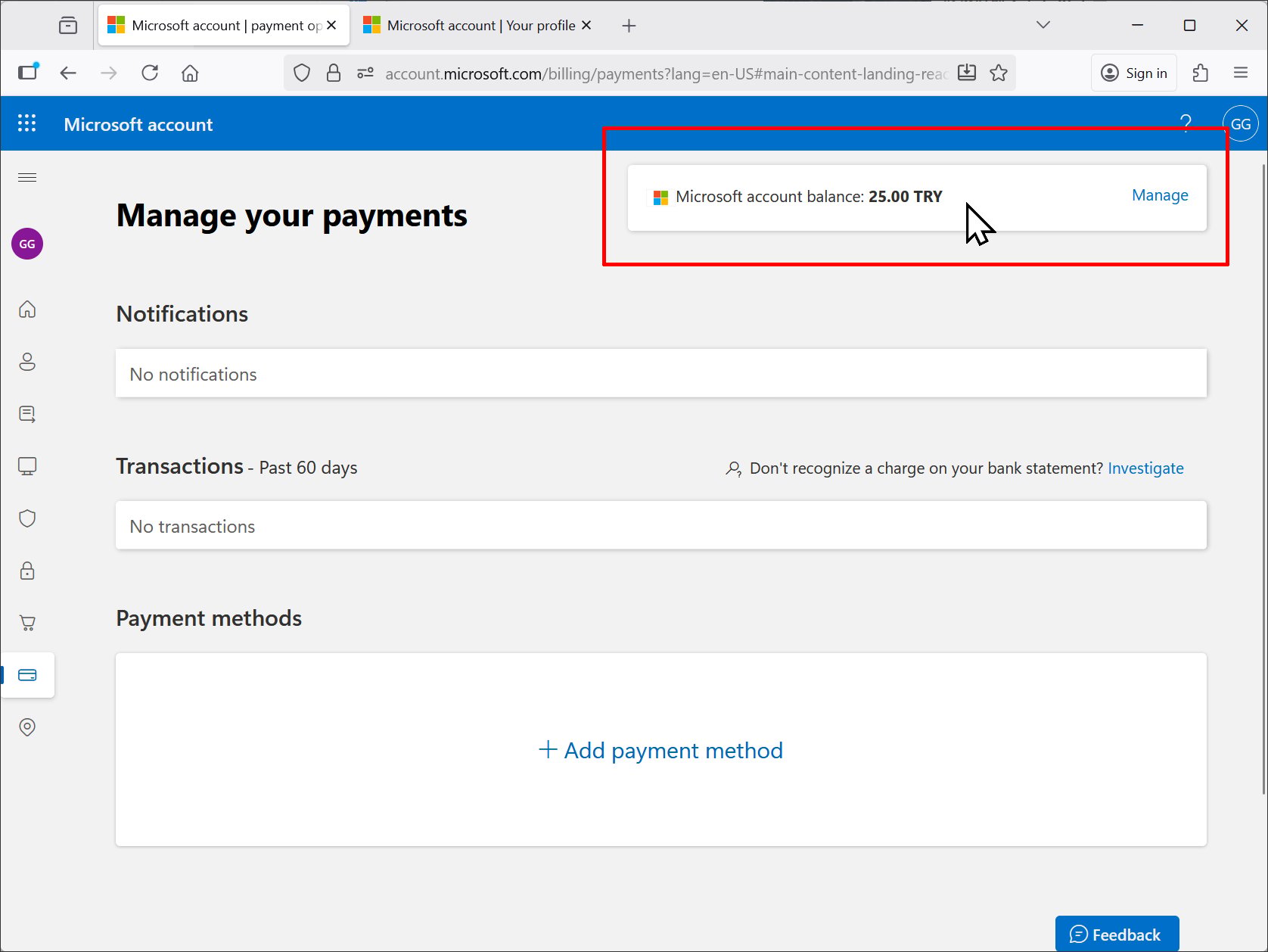Click the Manage your payments heading
The width and height of the screenshot is (1268, 952).
[x=292, y=216]
